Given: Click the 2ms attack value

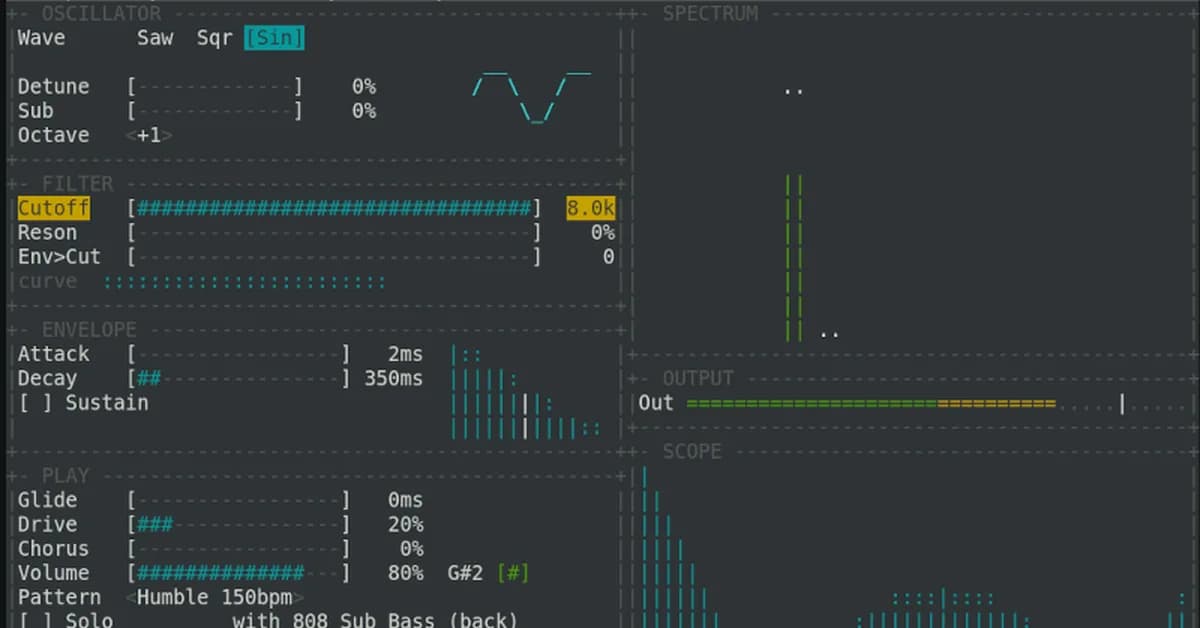Looking at the screenshot, I should pyautogui.click(x=405, y=354).
